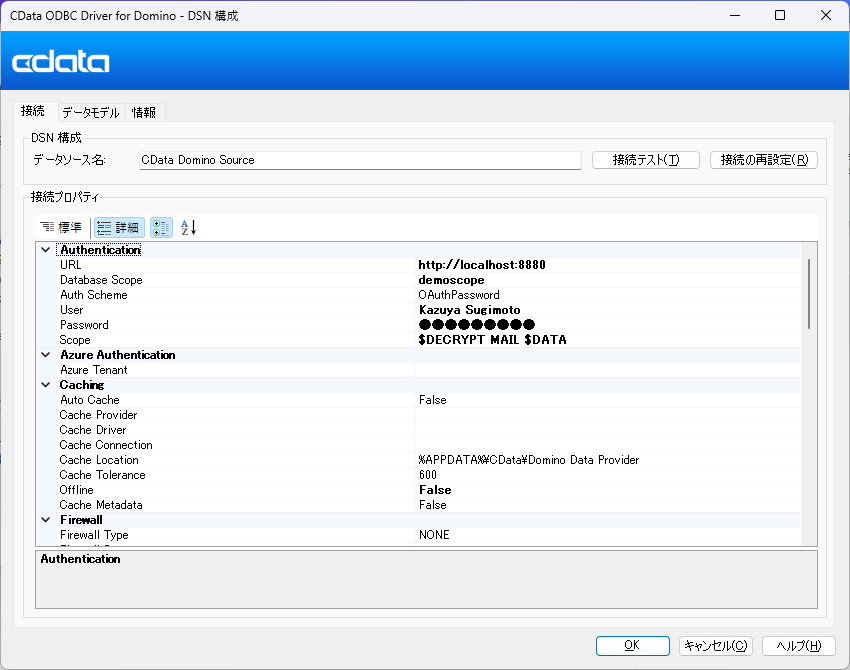Click the empty Cache Driver value field
This screenshot has height=670, width=850.
(607, 430)
